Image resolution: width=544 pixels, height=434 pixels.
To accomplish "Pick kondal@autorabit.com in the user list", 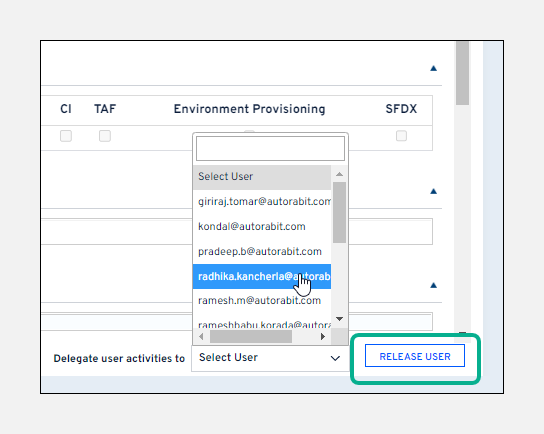I will 262,227.
